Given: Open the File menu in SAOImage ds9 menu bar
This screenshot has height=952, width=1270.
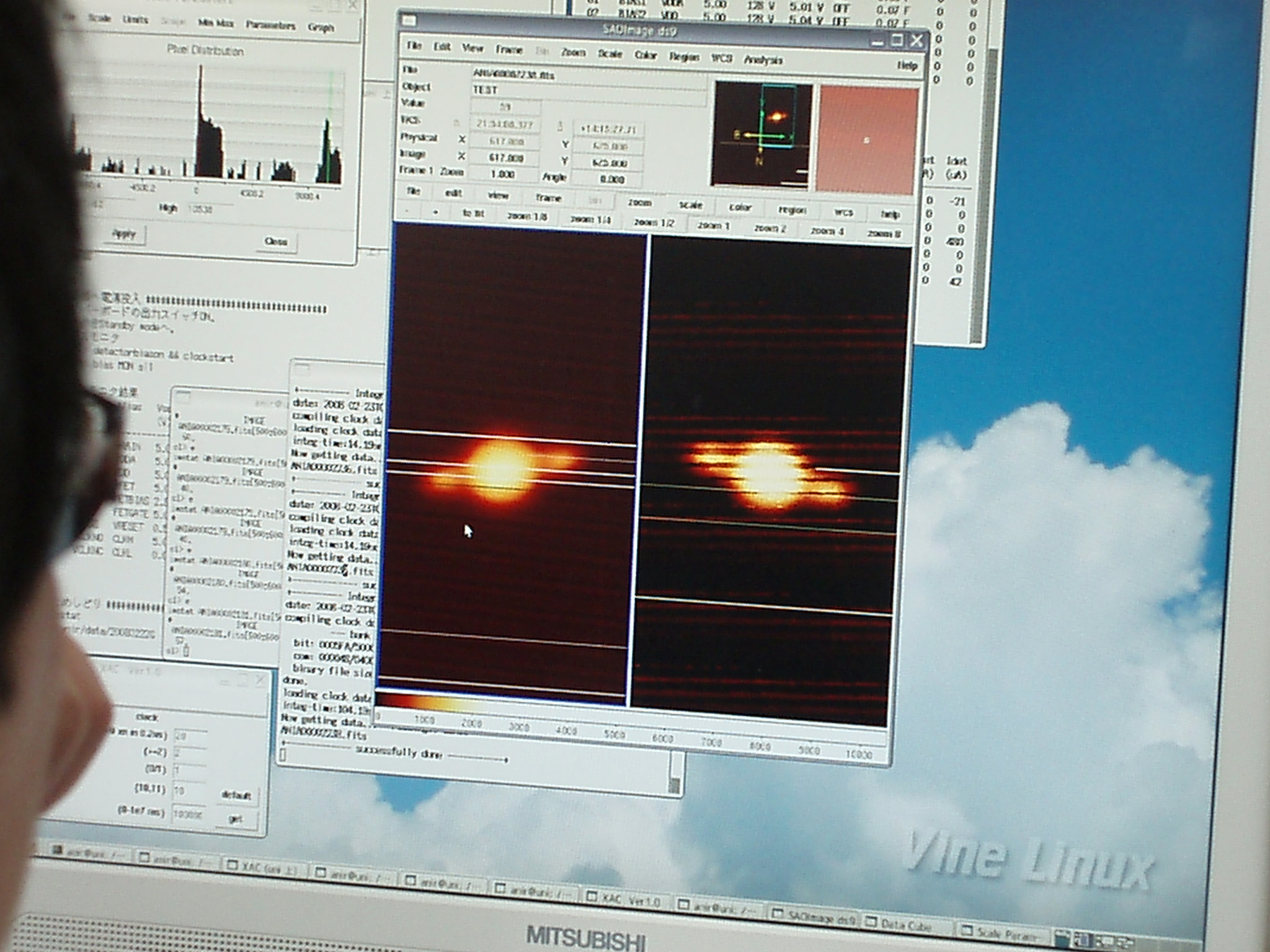Looking at the screenshot, I should [x=414, y=45].
